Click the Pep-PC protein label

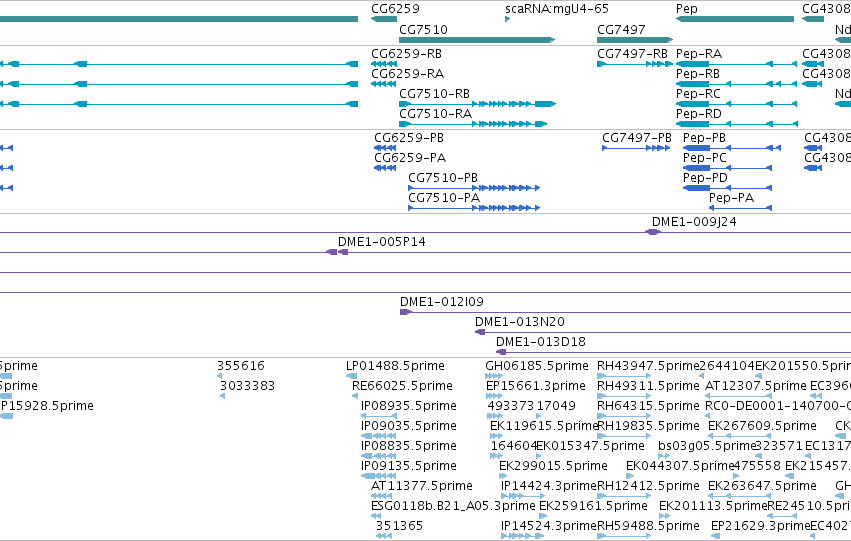coord(704,158)
